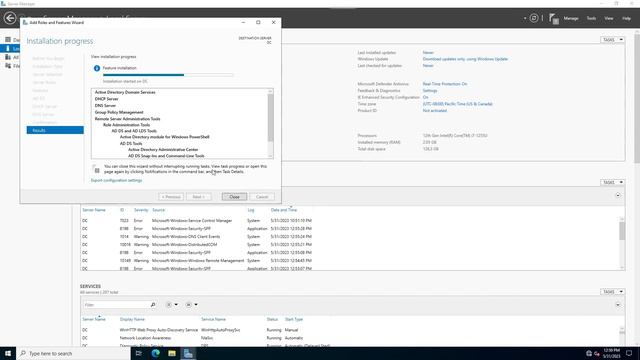Click the Previous button in wizard
The width and height of the screenshot is (640, 360).
coord(171,197)
